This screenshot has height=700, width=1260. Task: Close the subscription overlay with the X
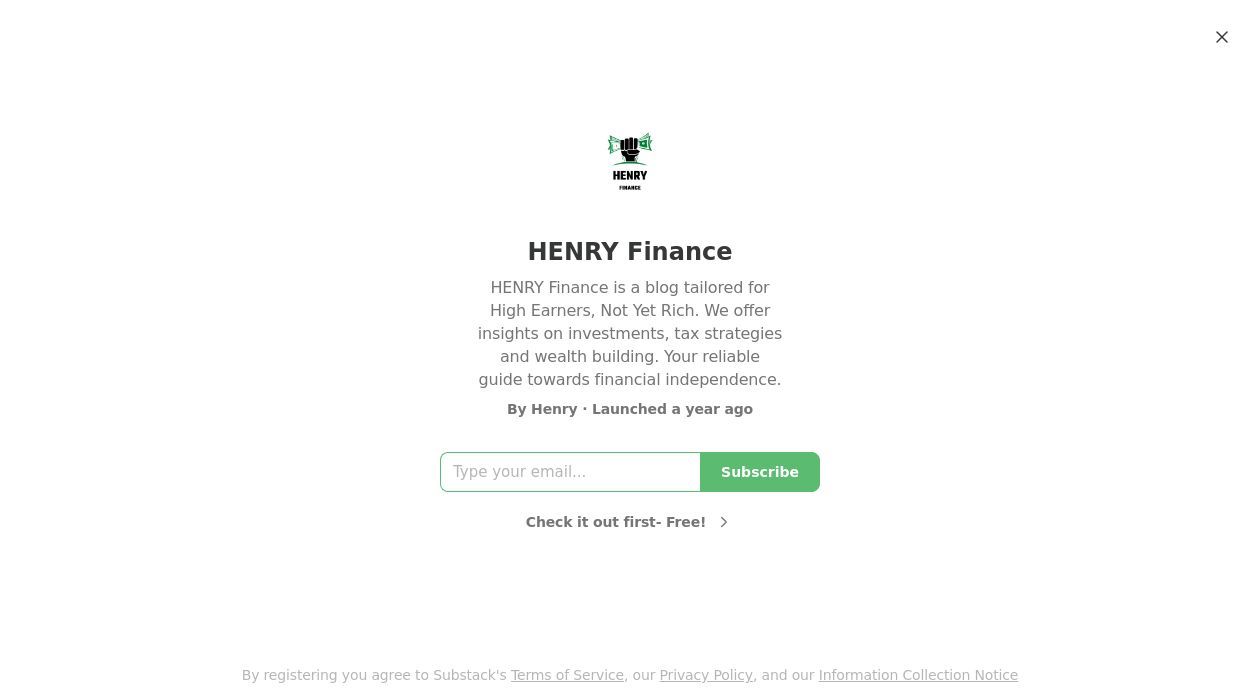pyautogui.click(x=1222, y=37)
